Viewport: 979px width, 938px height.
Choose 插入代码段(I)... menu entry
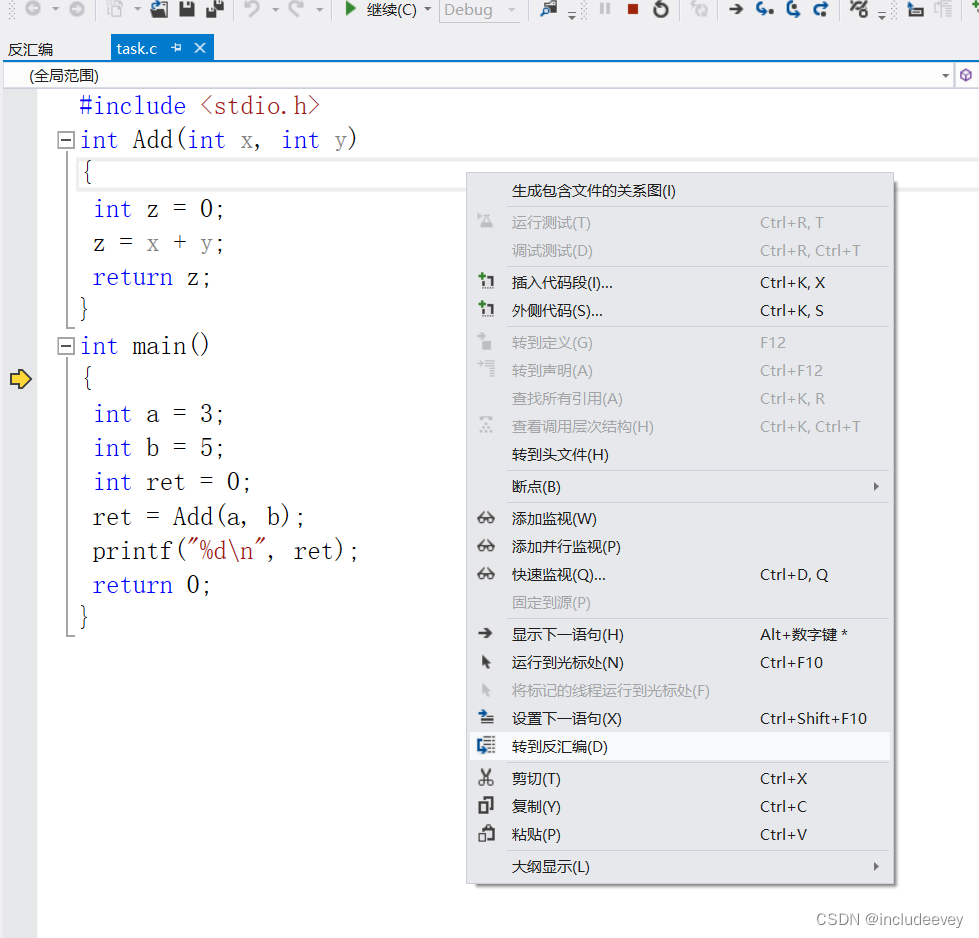[x=680, y=283]
